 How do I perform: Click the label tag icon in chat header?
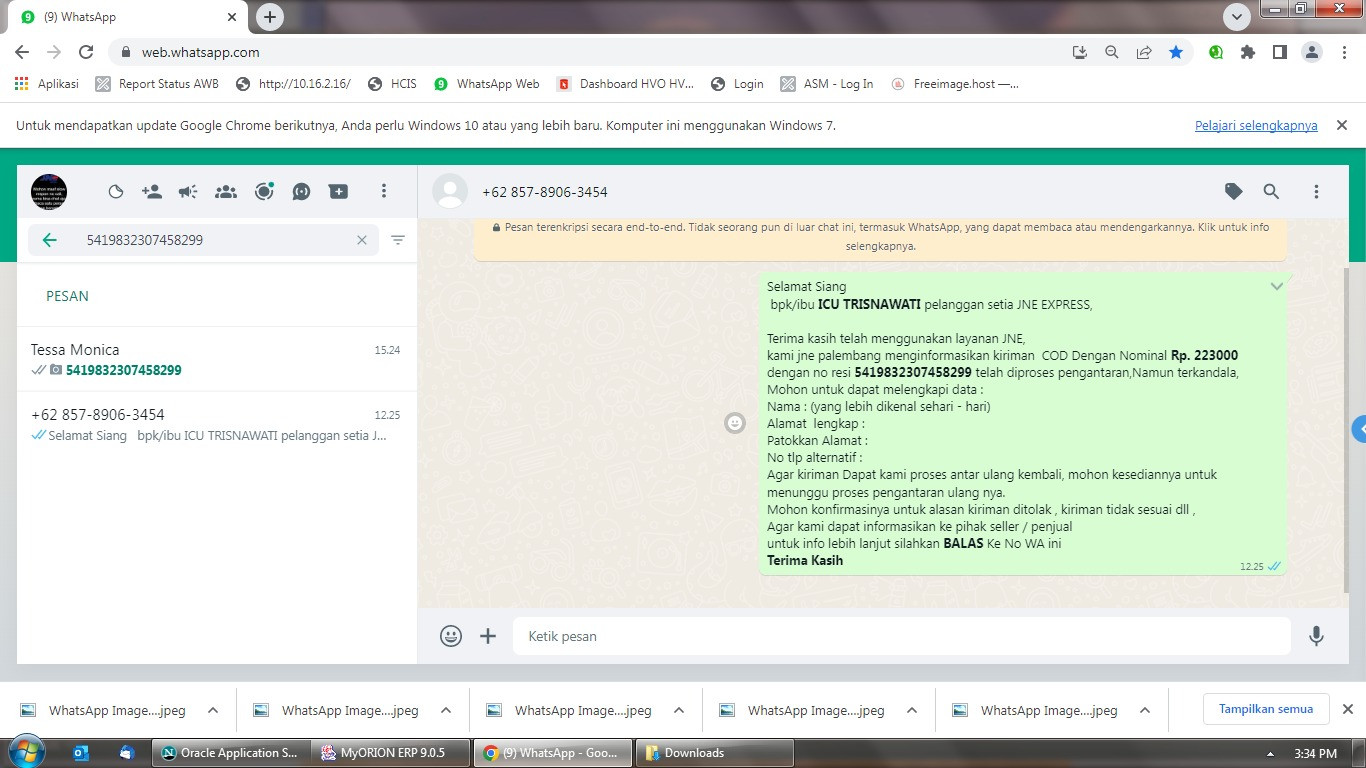click(x=1234, y=191)
